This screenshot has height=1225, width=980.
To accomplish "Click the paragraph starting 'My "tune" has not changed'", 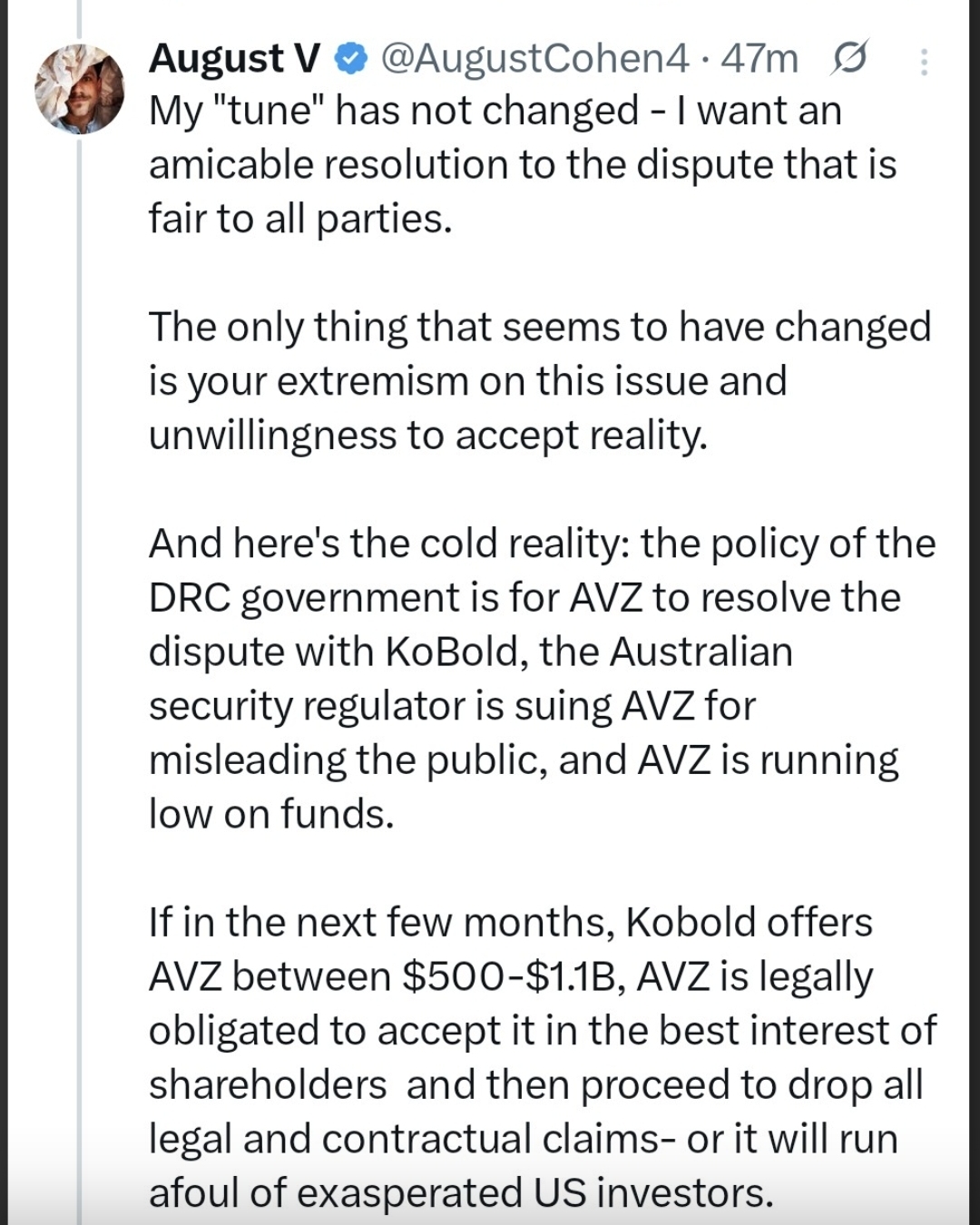I will pos(495,112).
